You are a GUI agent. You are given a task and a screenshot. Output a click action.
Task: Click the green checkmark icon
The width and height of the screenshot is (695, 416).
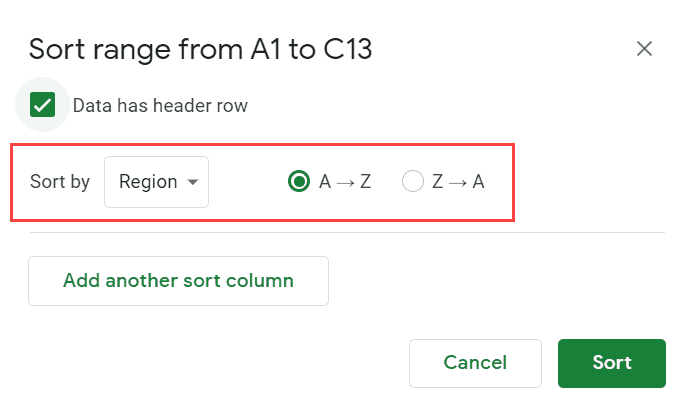pyautogui.click(x=42, y=105)
